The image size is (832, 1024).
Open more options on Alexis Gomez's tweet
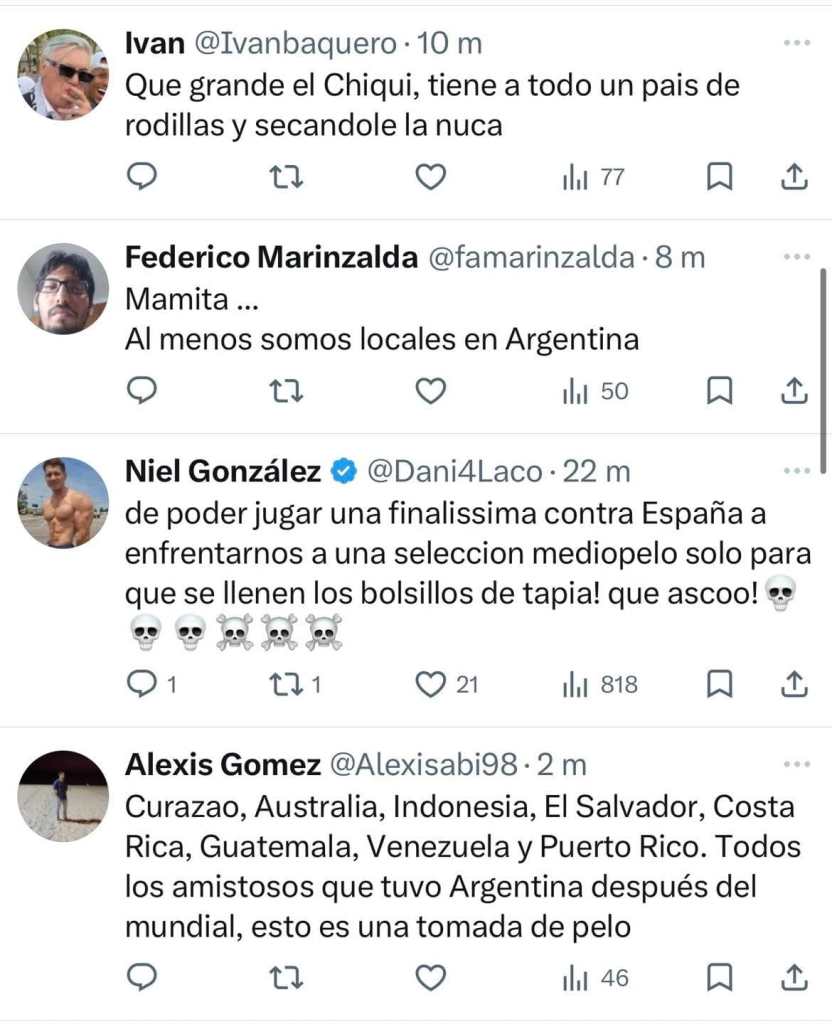[797, 765]
